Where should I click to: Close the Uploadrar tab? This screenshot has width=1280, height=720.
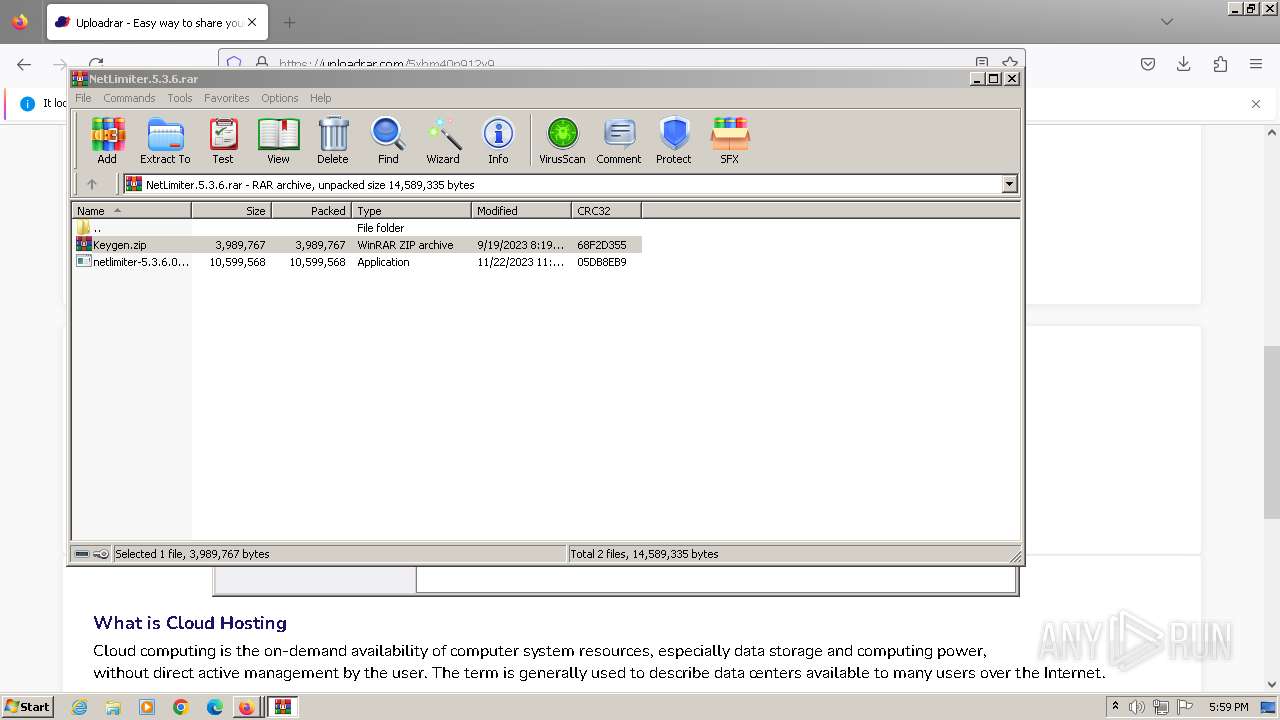[251, 22]
